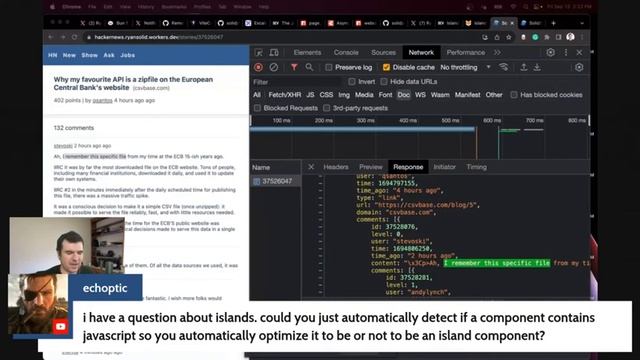
Task: Open the Preview tab
Action: tap(371, 167)
